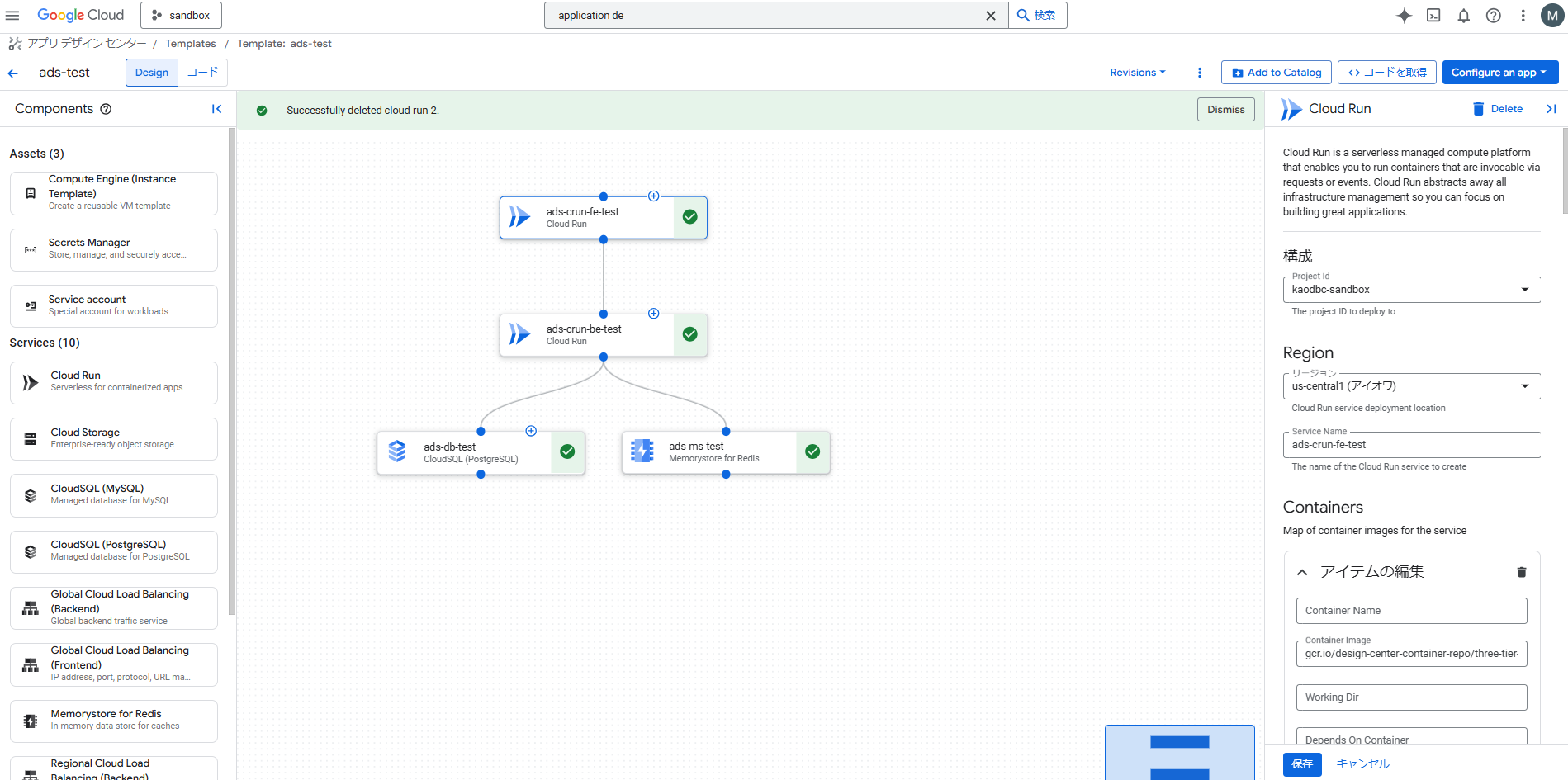
Task: Select the ads-crun-be-test Cloud Run node
Action: click(603, 335)
